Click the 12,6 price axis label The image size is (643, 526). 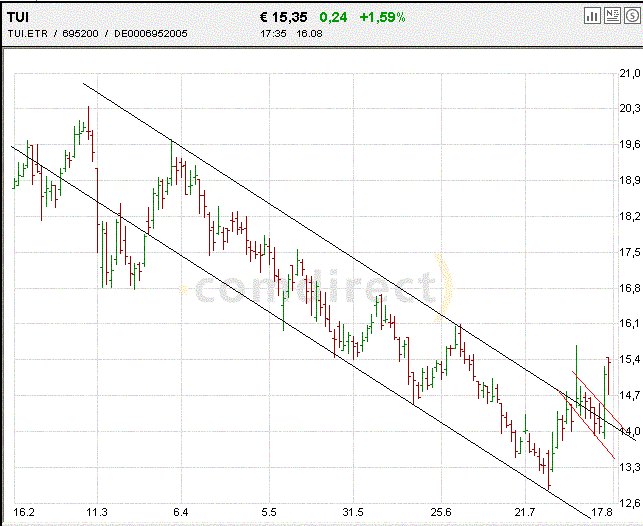click(629, 503)
